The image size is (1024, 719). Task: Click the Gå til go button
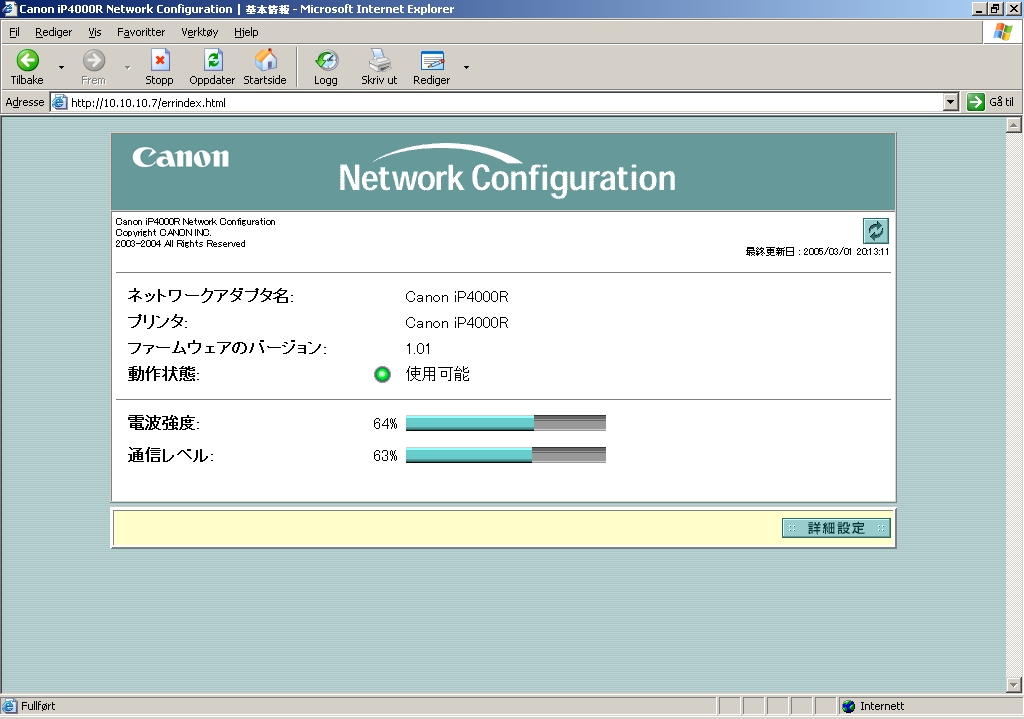point(991,102)
